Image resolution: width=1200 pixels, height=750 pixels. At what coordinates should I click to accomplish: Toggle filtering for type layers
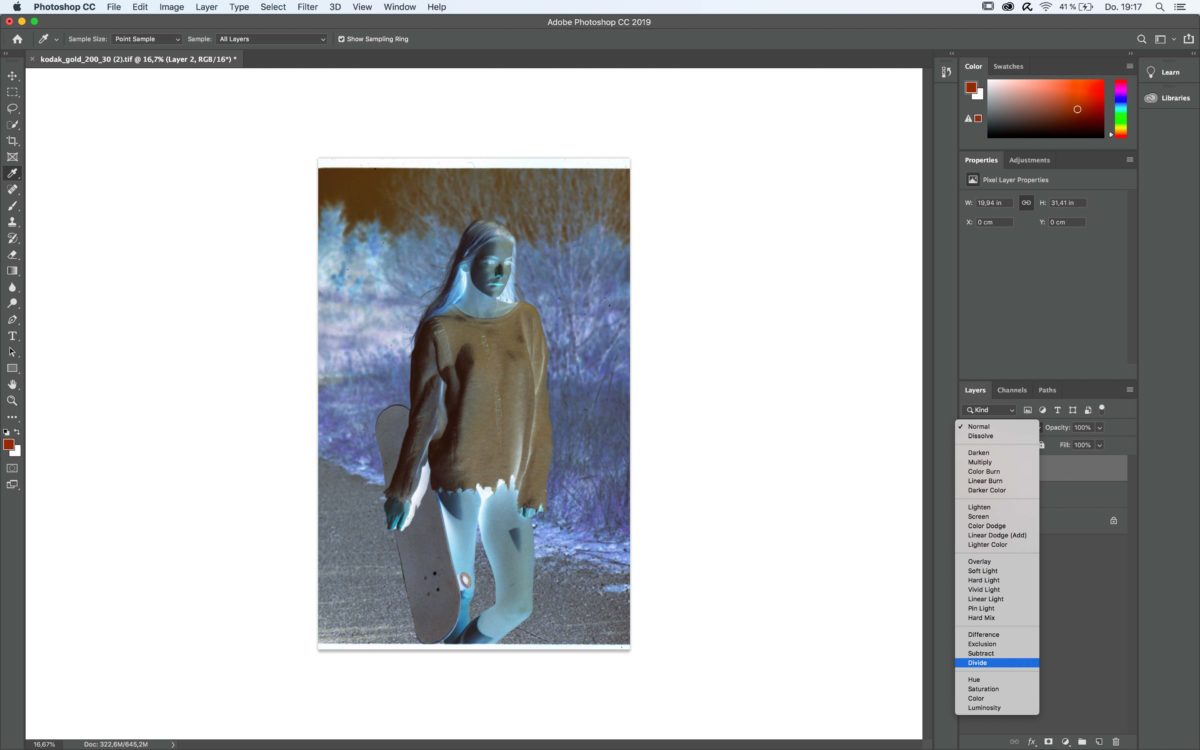(1057, 410)
